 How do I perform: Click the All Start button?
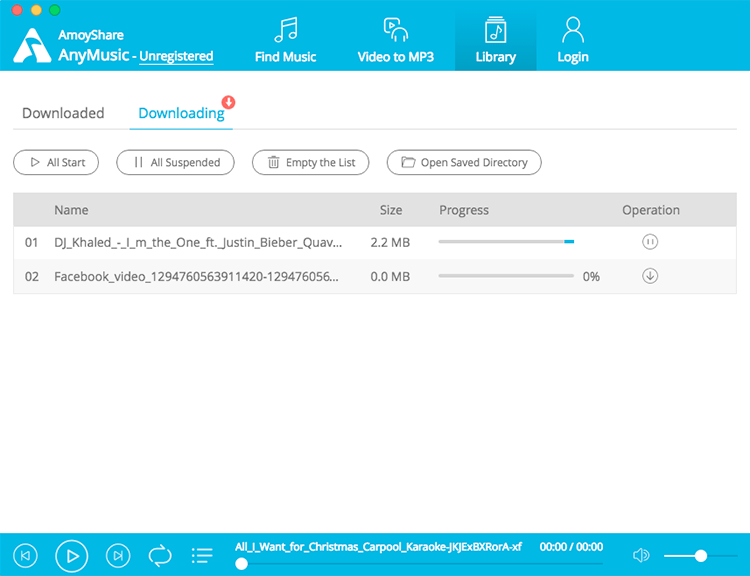coord(56,163)
